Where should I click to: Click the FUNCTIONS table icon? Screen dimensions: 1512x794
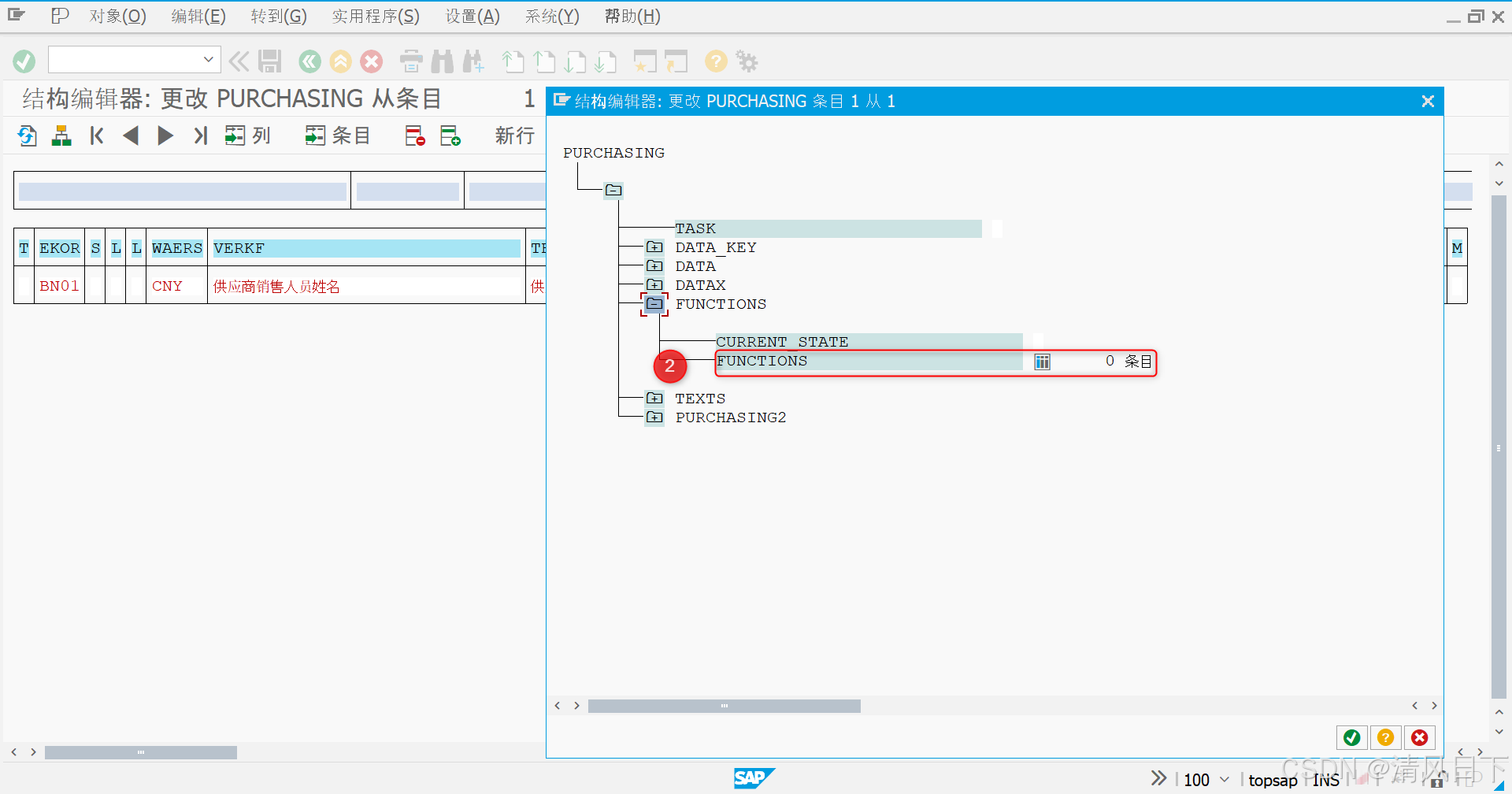[x=1042, y=362]
